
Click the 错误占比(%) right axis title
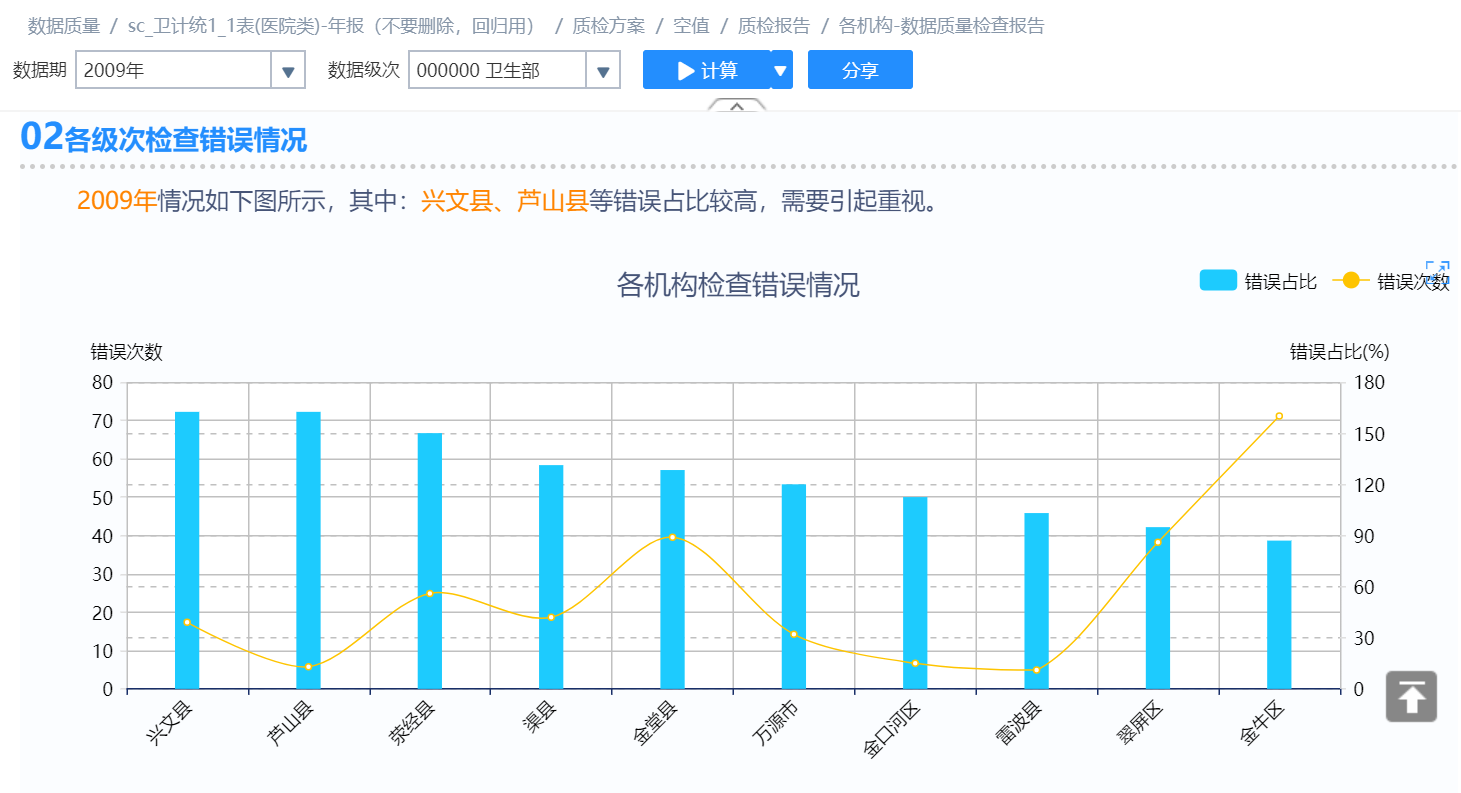coord(1339,352)
